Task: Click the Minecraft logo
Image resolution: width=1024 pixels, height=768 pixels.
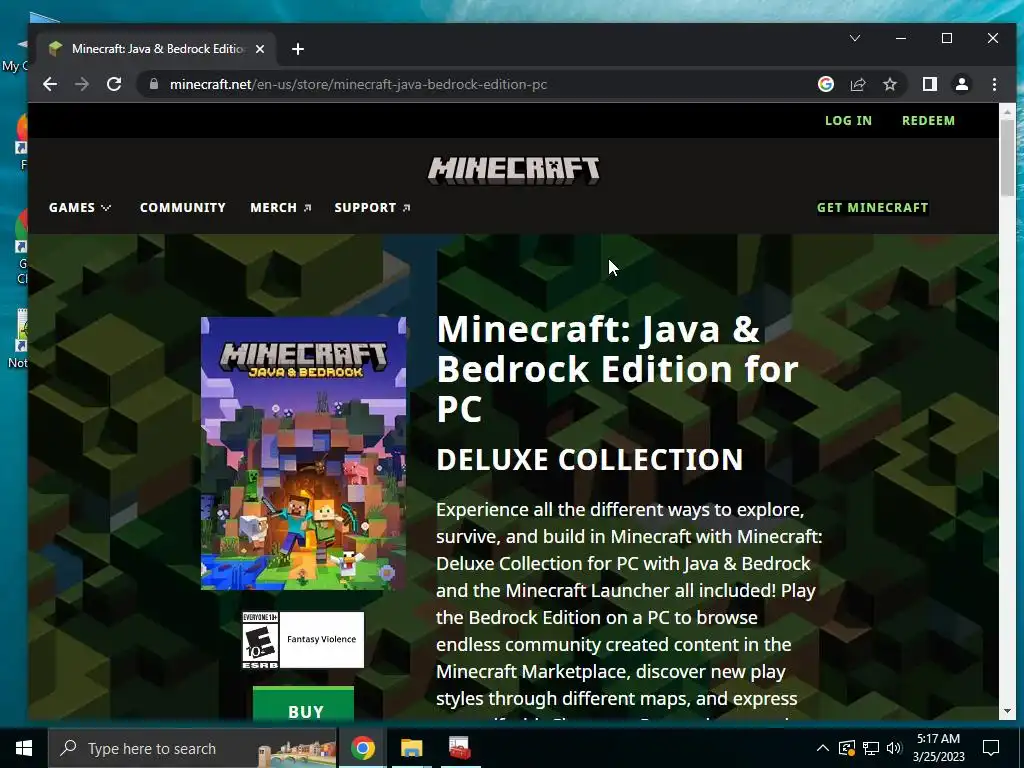Action: tap(513, 170)
